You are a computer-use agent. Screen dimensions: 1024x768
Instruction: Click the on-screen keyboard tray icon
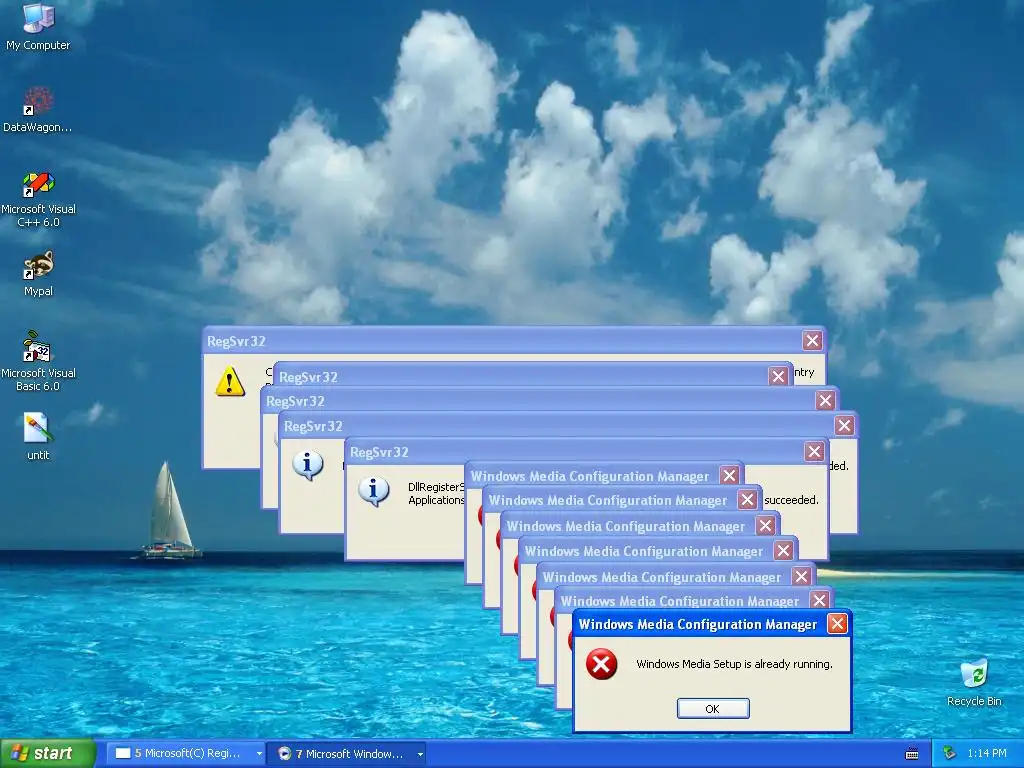(912, 754)
